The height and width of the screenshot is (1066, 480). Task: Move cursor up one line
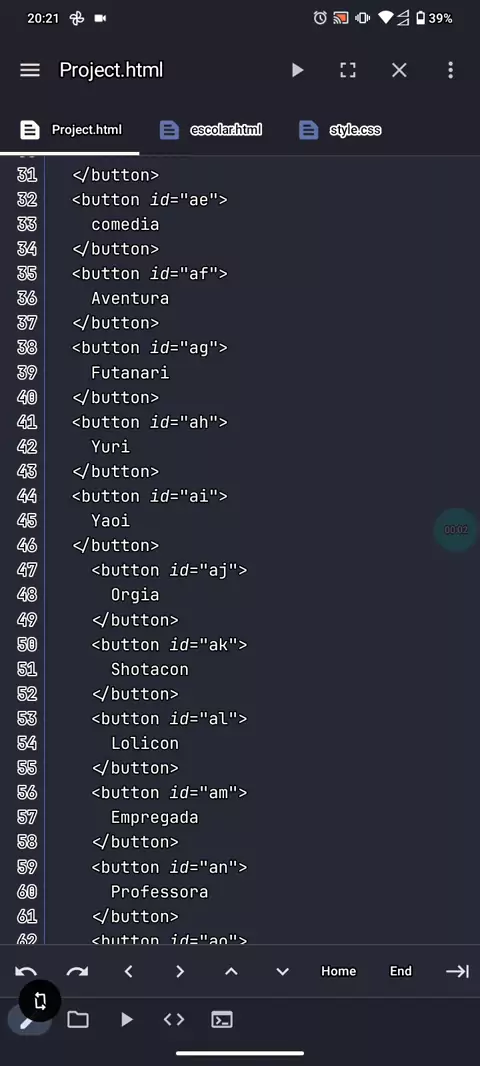click(x=231, y=972)
